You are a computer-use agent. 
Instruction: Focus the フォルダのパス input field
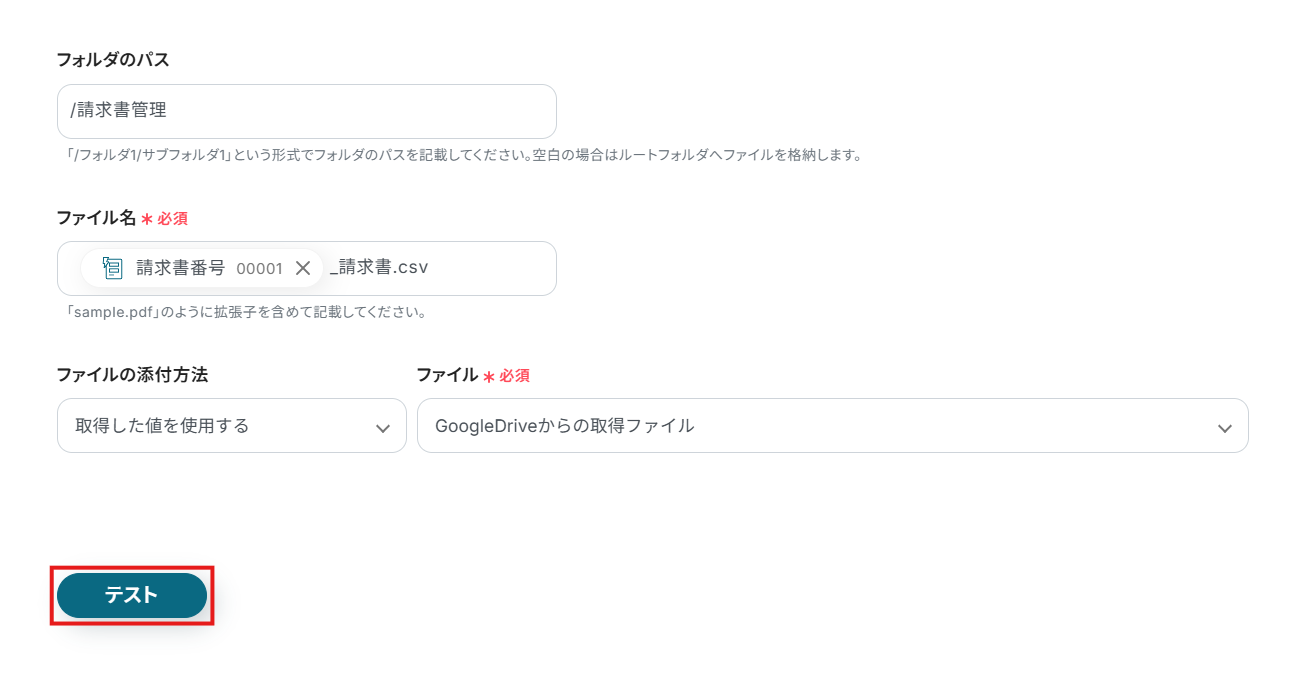click(x=306, y=111)
